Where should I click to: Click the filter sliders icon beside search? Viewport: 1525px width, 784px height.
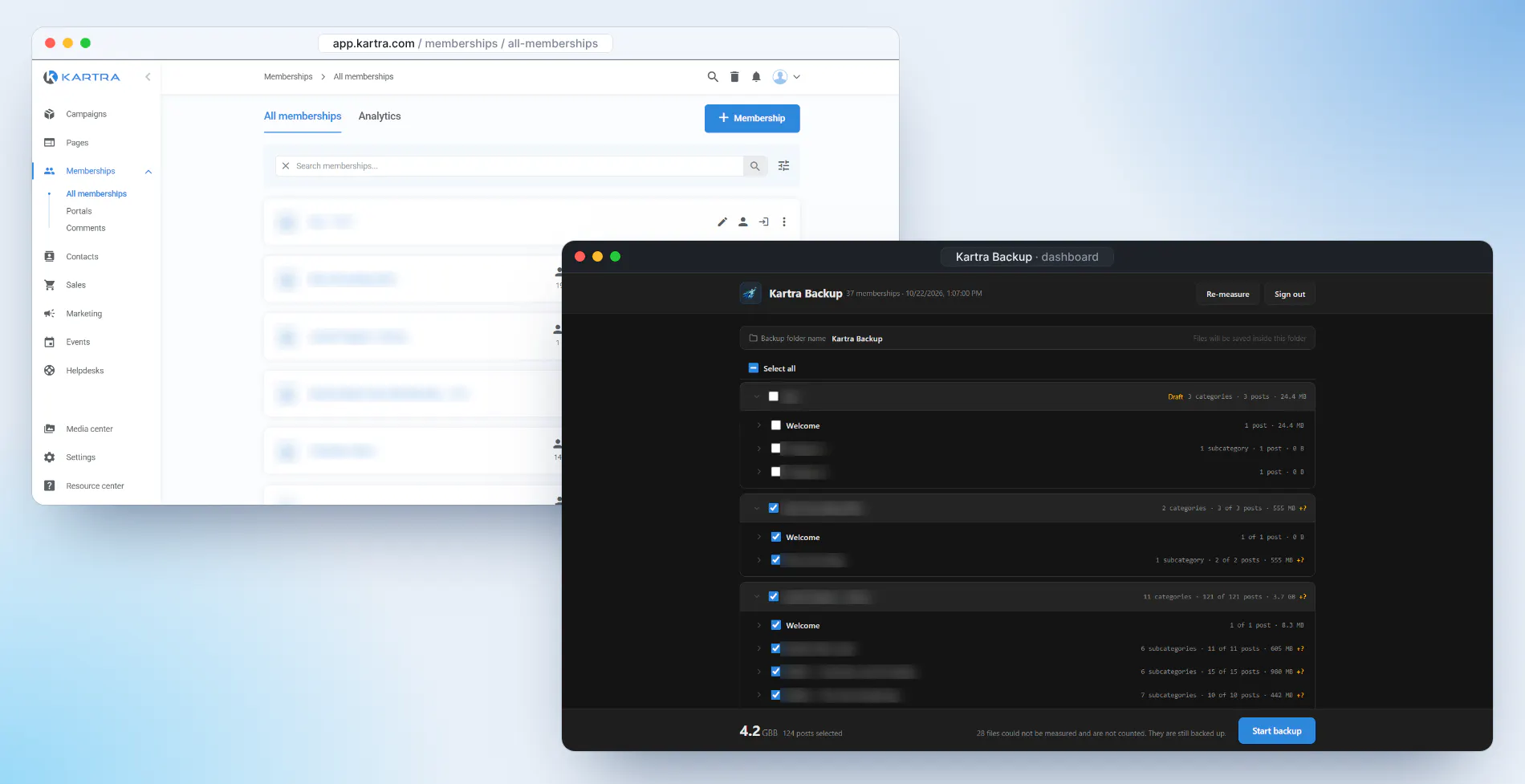(783, 166)
